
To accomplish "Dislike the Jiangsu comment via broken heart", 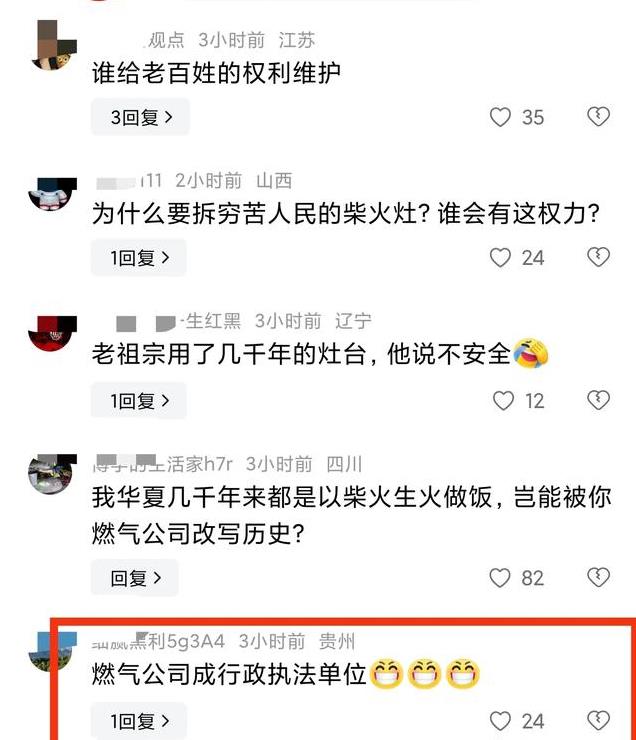I will (x=599, y=117).
